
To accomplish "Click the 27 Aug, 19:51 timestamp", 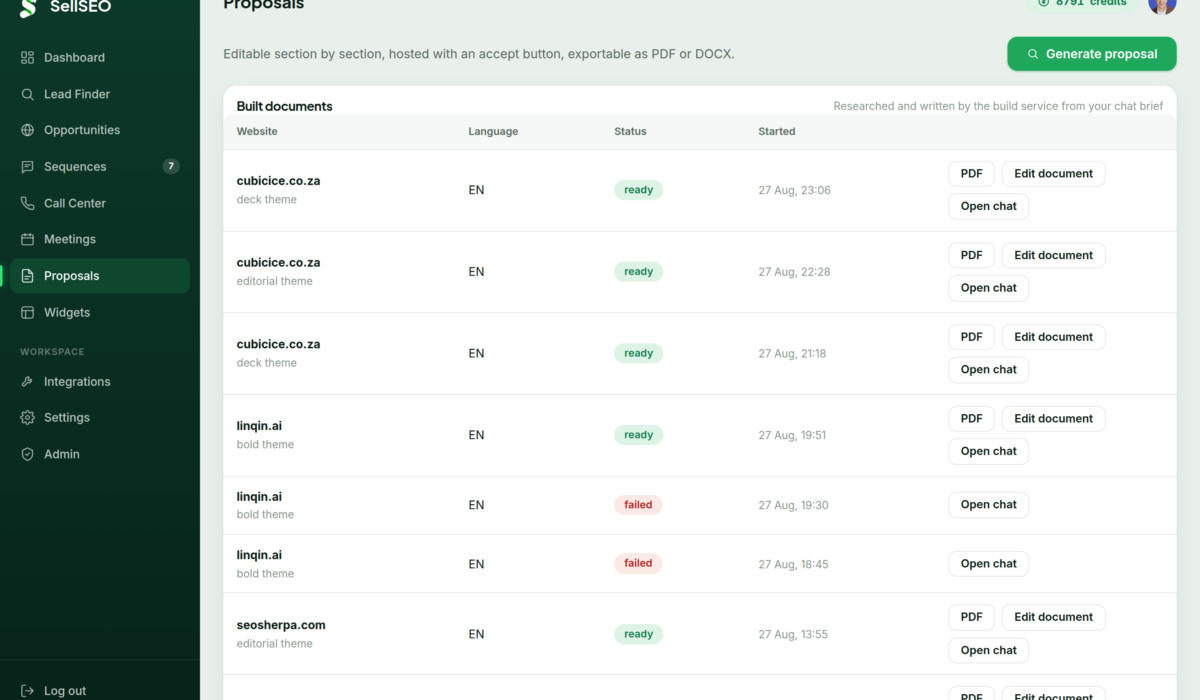I will 792,435.
